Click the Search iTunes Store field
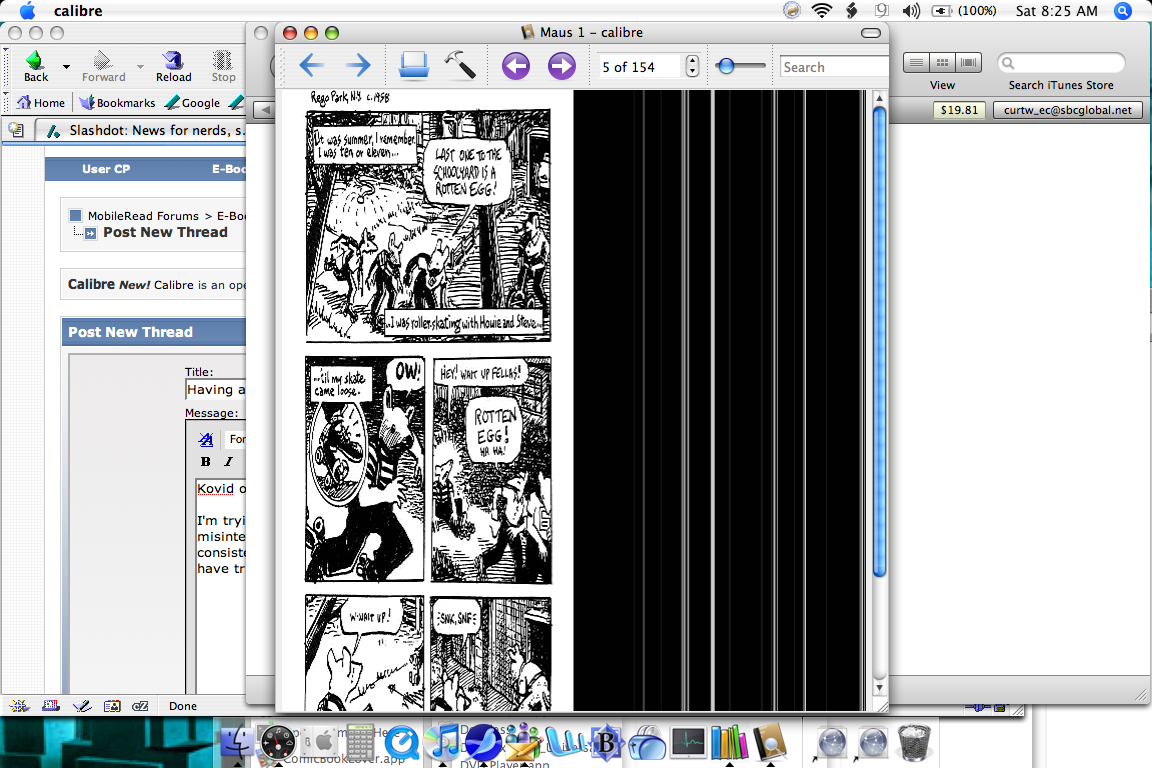 1061,63
